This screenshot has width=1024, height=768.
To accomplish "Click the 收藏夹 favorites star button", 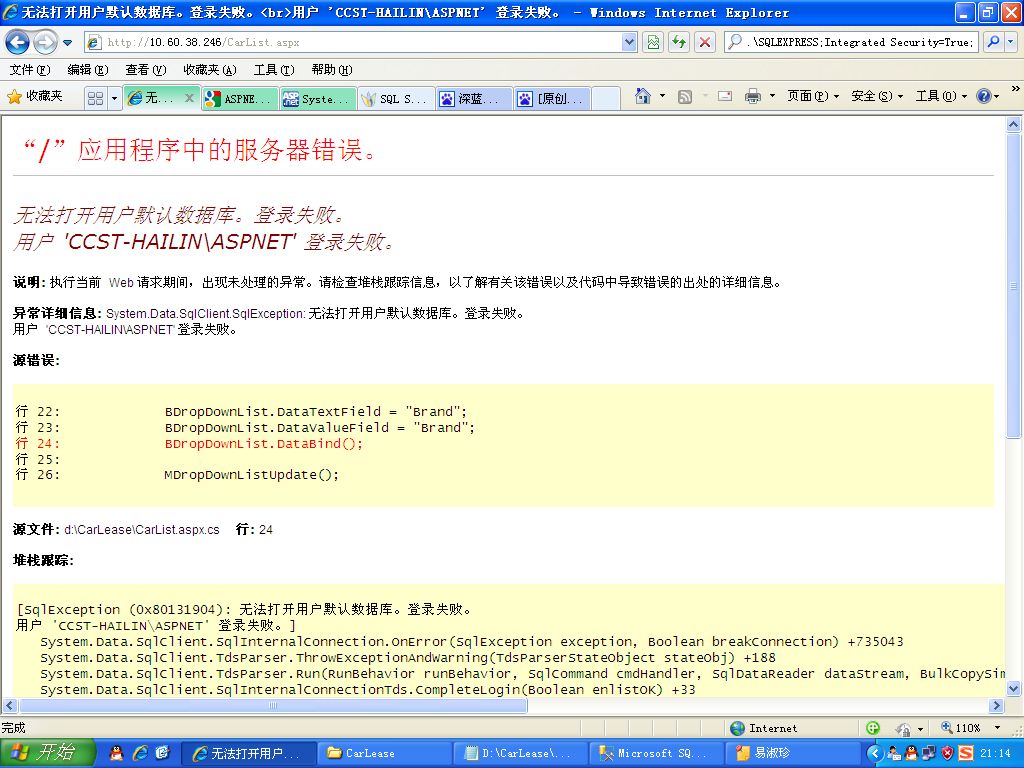I will pos(35,97).
